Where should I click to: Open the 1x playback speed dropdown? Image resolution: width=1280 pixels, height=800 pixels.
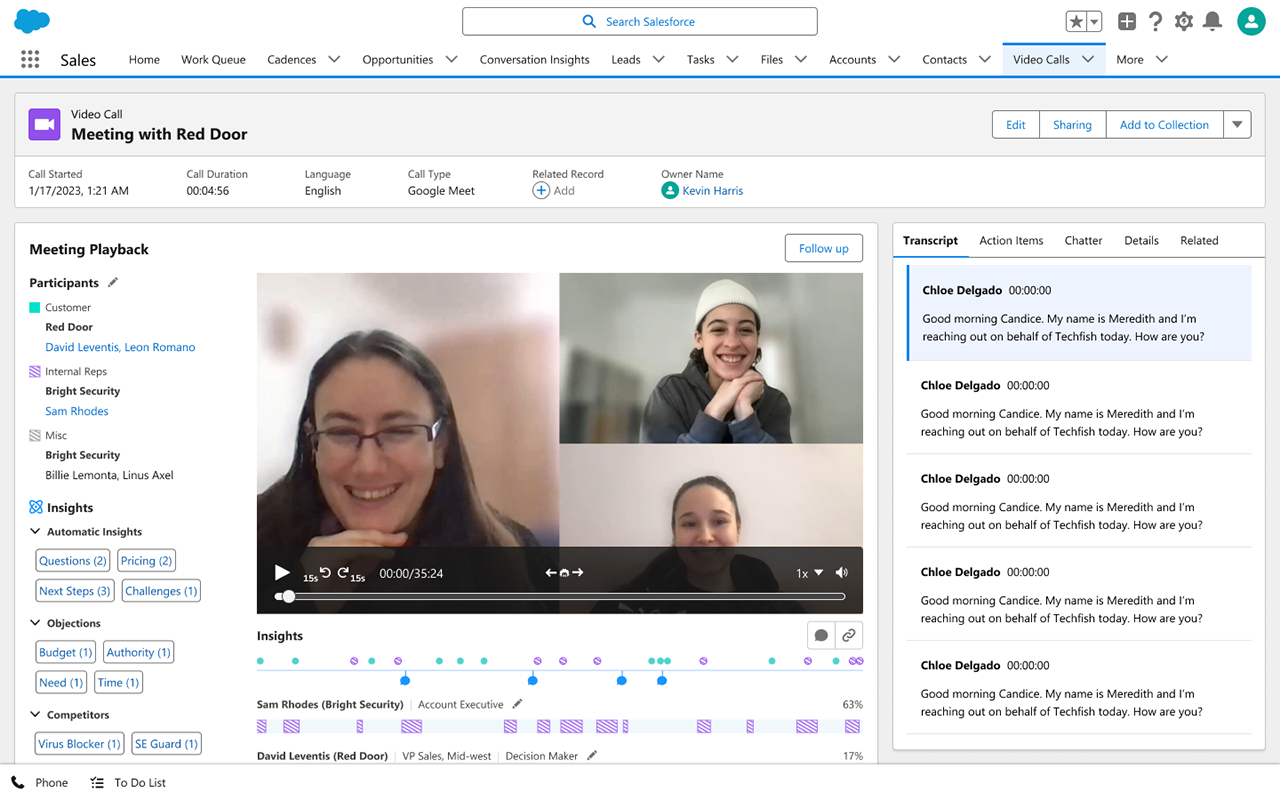(809, 573)
